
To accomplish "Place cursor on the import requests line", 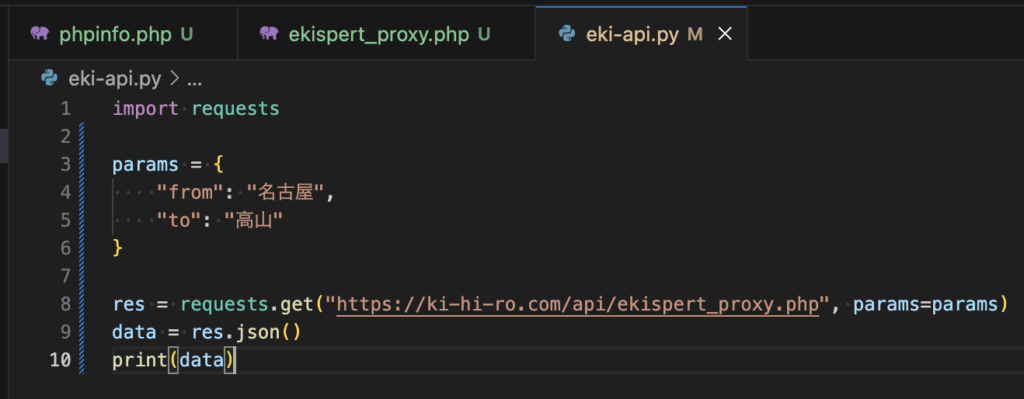I will [196, 108].
